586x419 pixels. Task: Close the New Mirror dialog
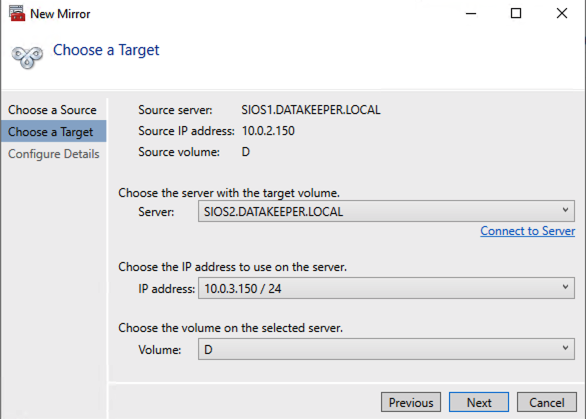pyautogui.click(x=562, y=13)
